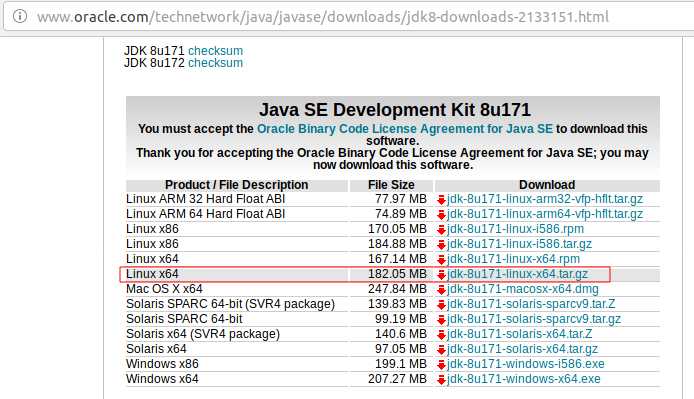
Task: Click red download arrow for linux-arm64 file
Action: 441,215
